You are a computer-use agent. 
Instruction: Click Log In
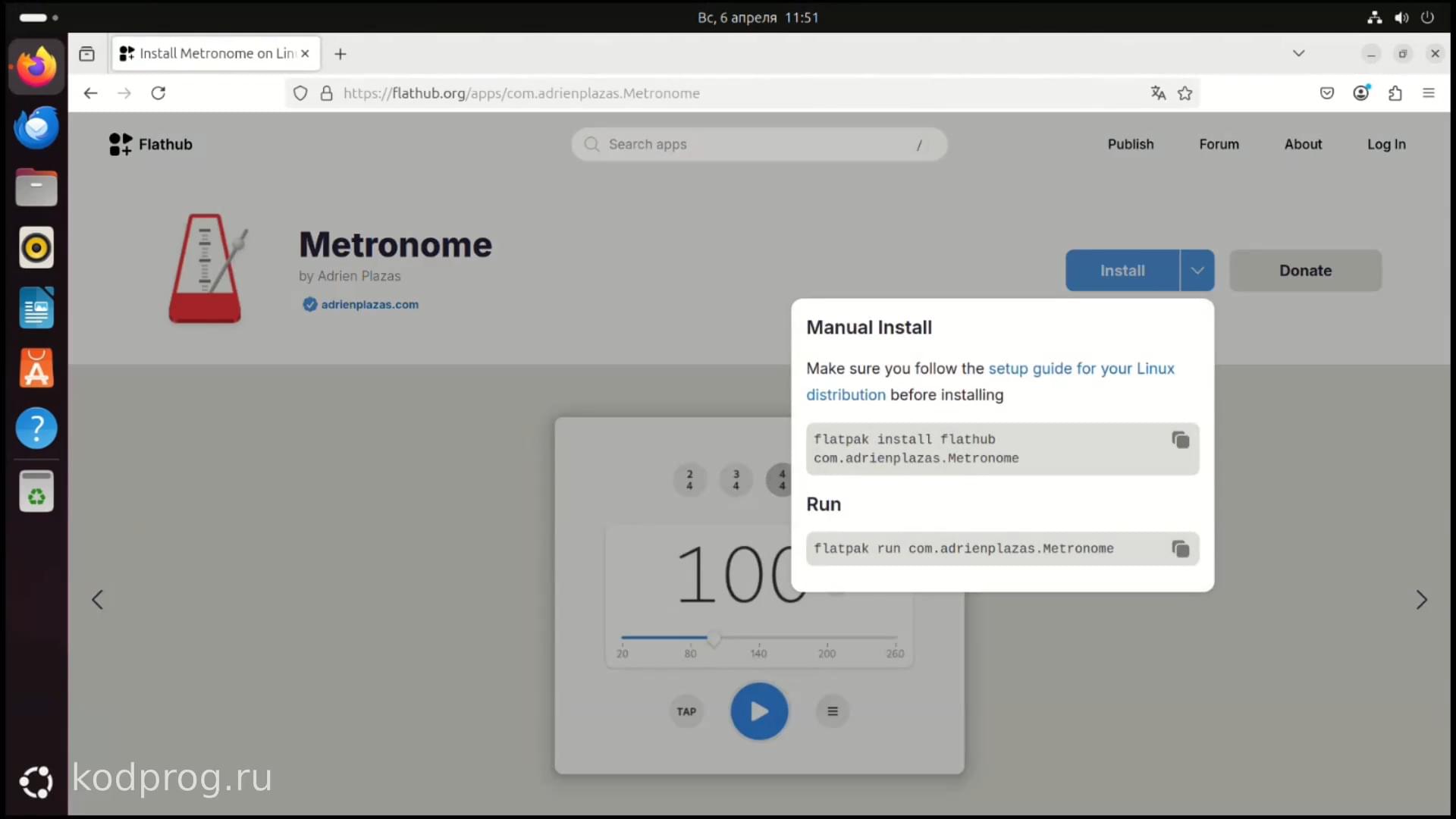[x=1386, y=144]
